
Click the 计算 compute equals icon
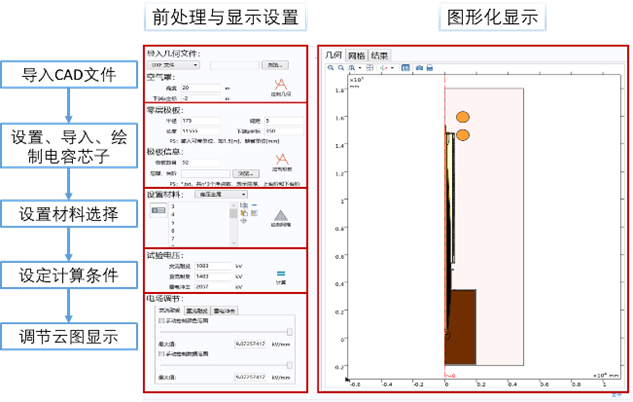click(x=281, y=273)
